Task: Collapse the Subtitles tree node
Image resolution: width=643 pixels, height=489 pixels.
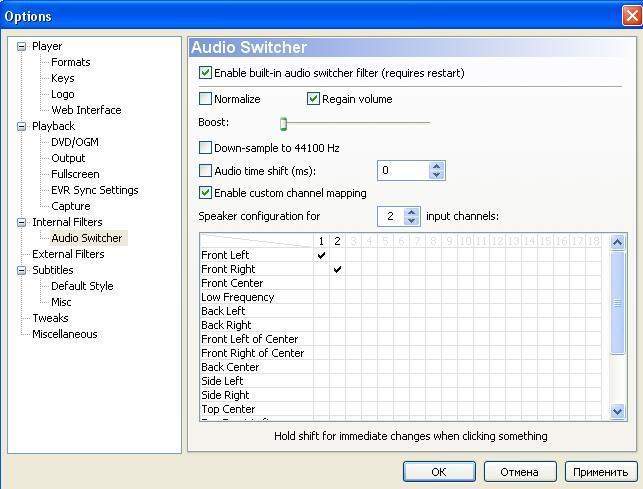Action: 21,270
